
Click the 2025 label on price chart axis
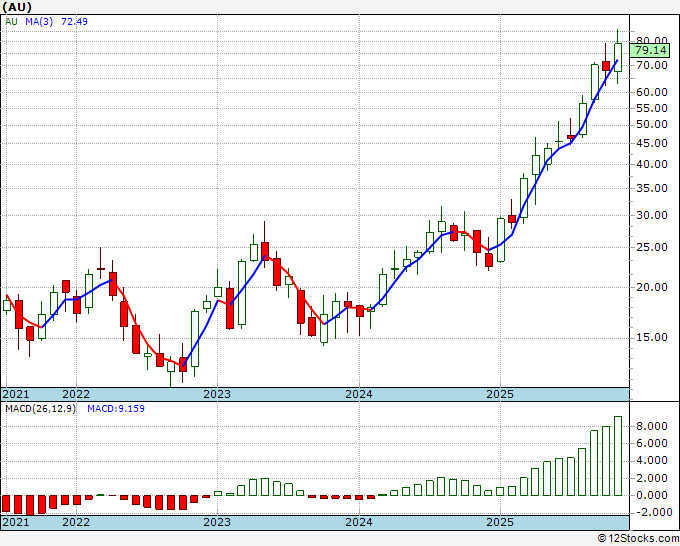coord(500,394)
